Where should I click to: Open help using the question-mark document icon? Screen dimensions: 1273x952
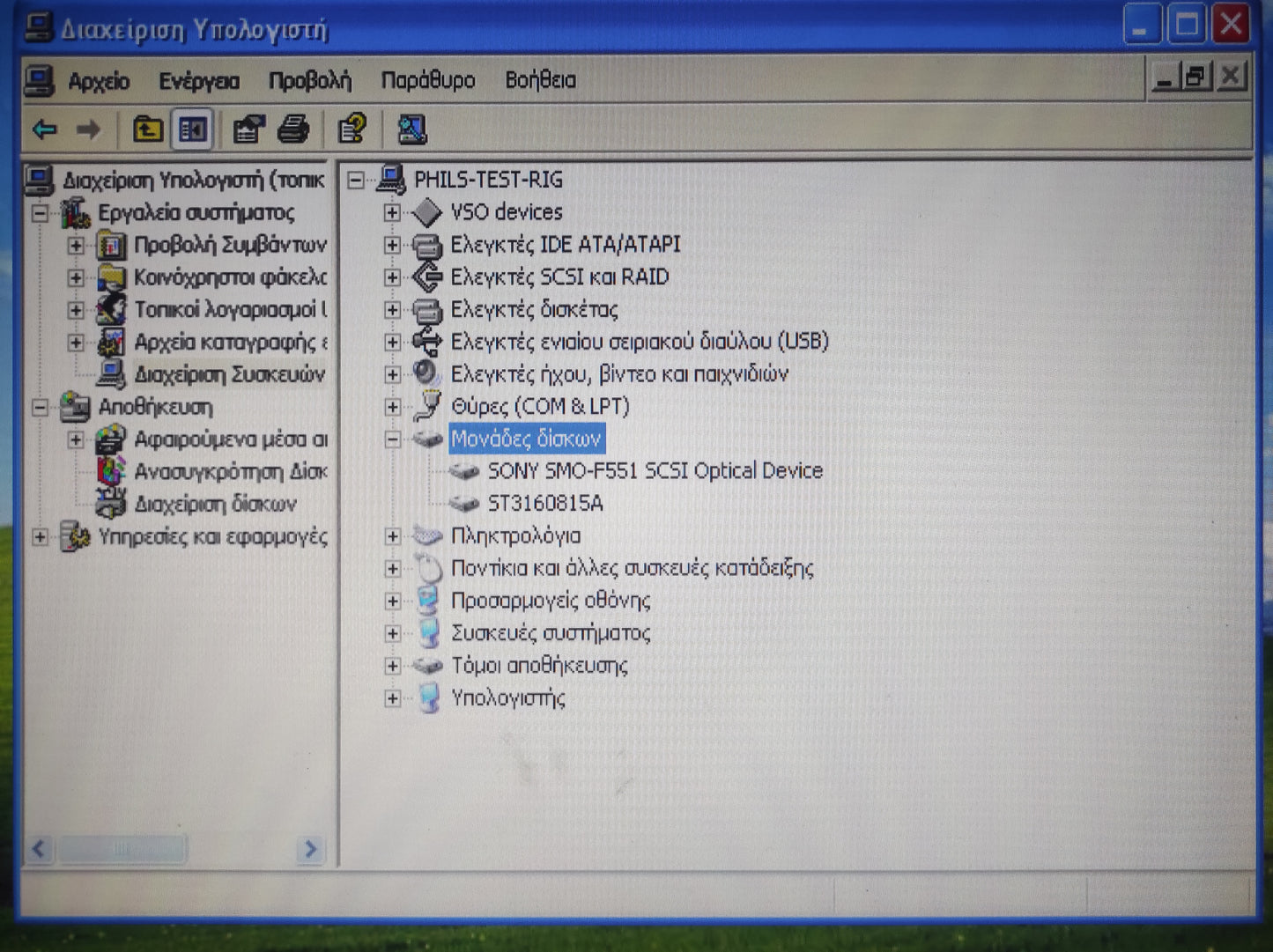pos(352,129)
